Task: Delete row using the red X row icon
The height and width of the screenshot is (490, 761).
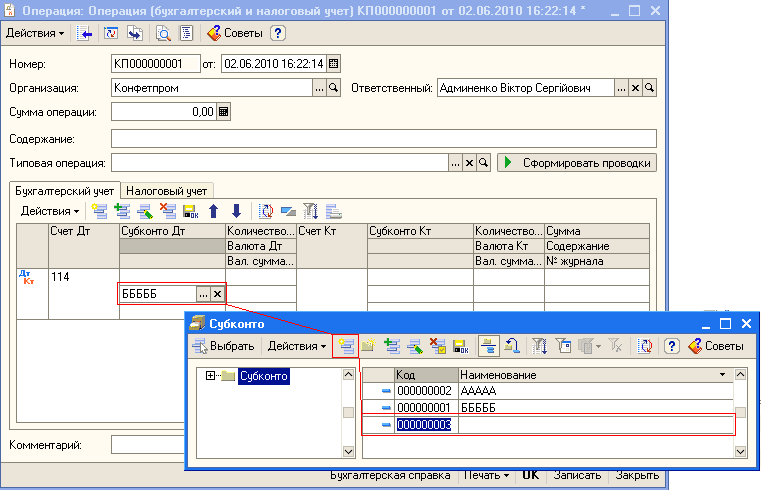Action: pyautogui.click(x=166, y=211)
